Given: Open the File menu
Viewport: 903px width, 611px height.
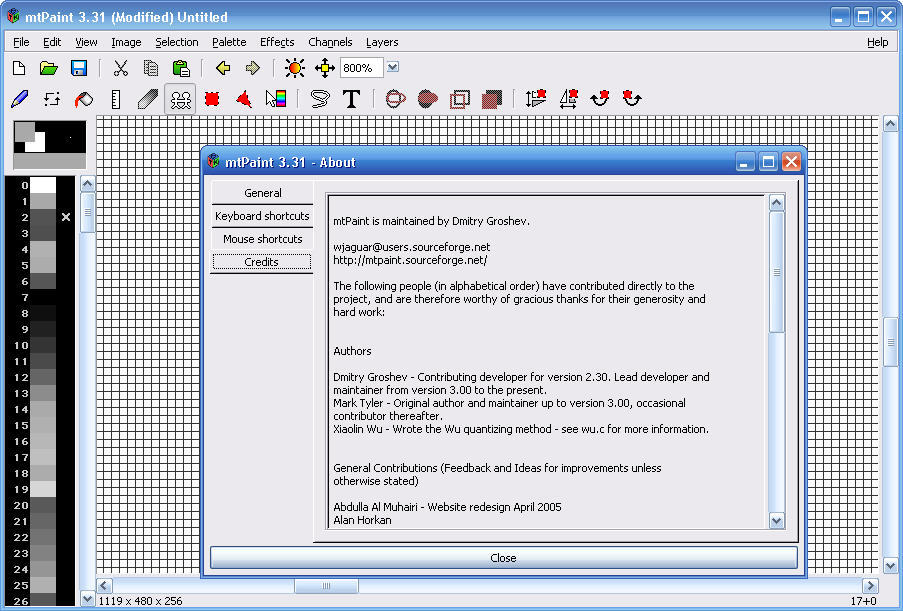Looking at the screenshot, I should pyautogui.click(x=21, y=42).
